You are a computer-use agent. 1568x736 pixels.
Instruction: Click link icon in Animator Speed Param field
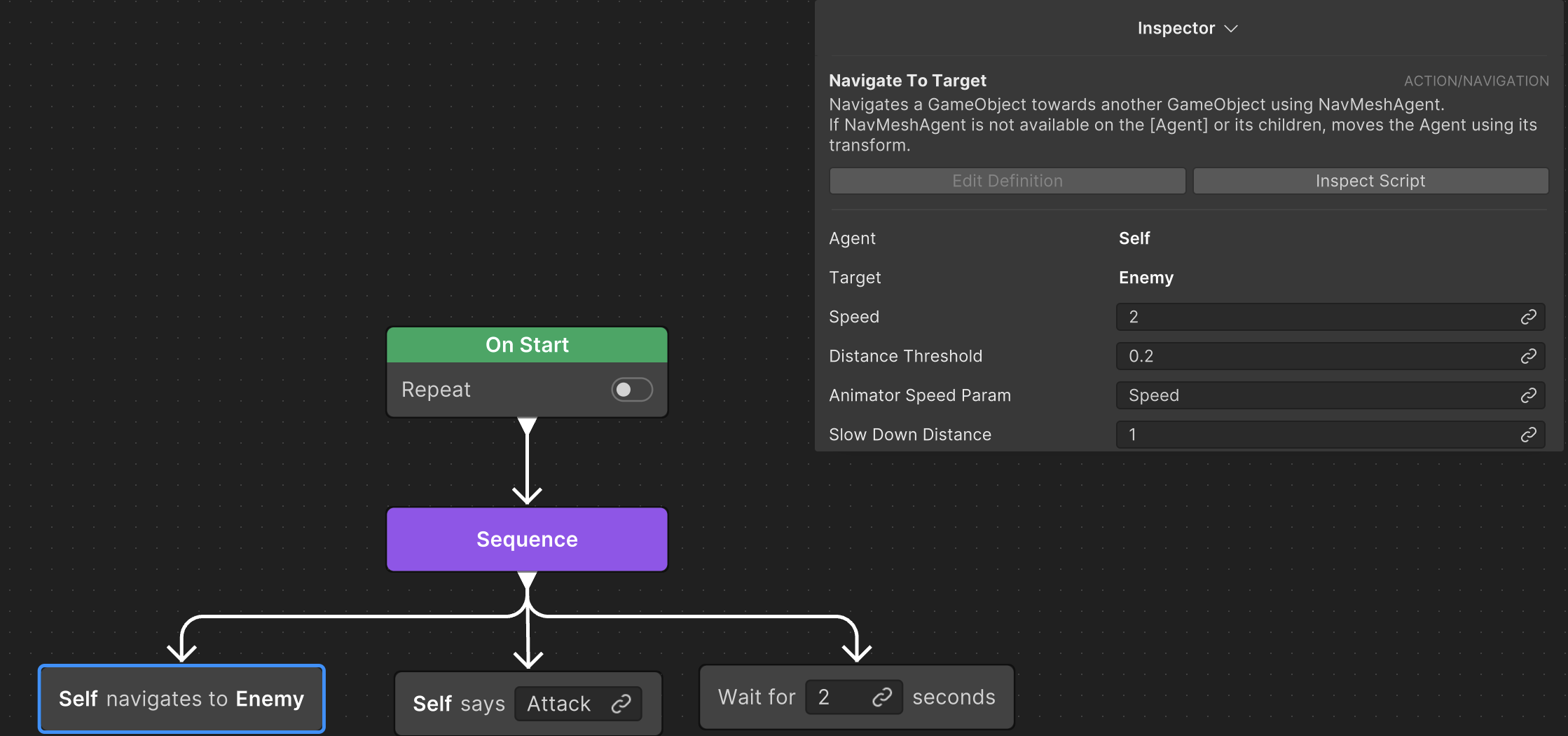[x=1528, y=395]
